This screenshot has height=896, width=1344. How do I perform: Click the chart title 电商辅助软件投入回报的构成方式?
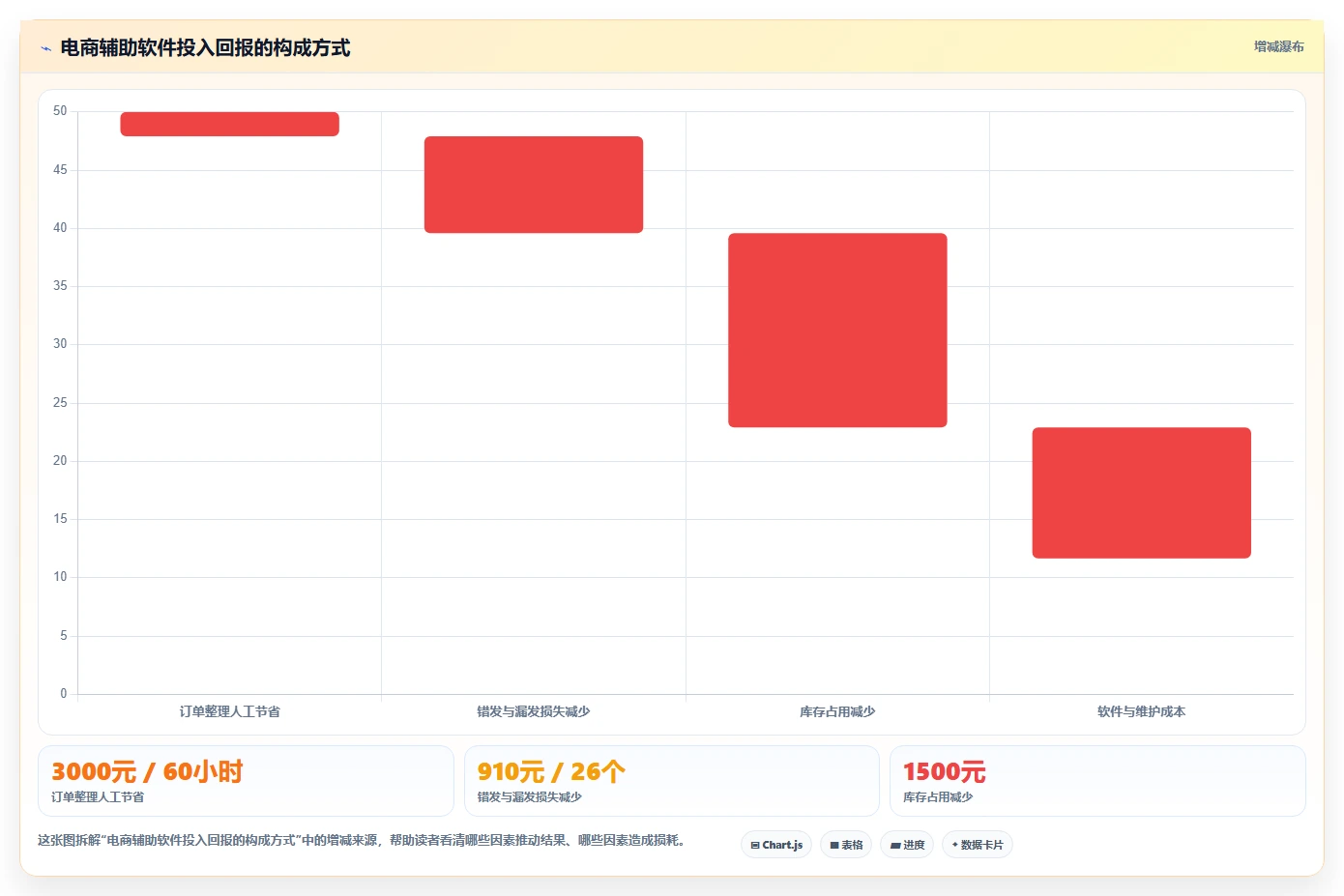coord(205,48)
